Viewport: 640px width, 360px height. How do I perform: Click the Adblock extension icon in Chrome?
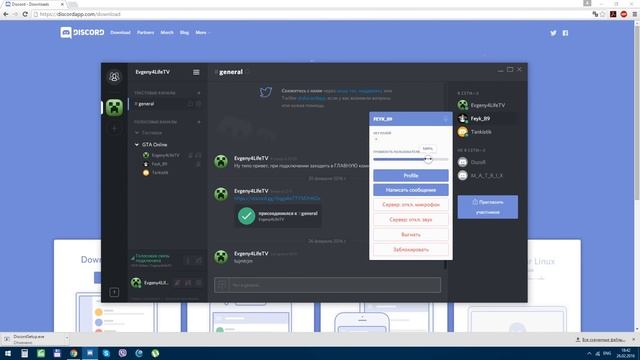623,14
